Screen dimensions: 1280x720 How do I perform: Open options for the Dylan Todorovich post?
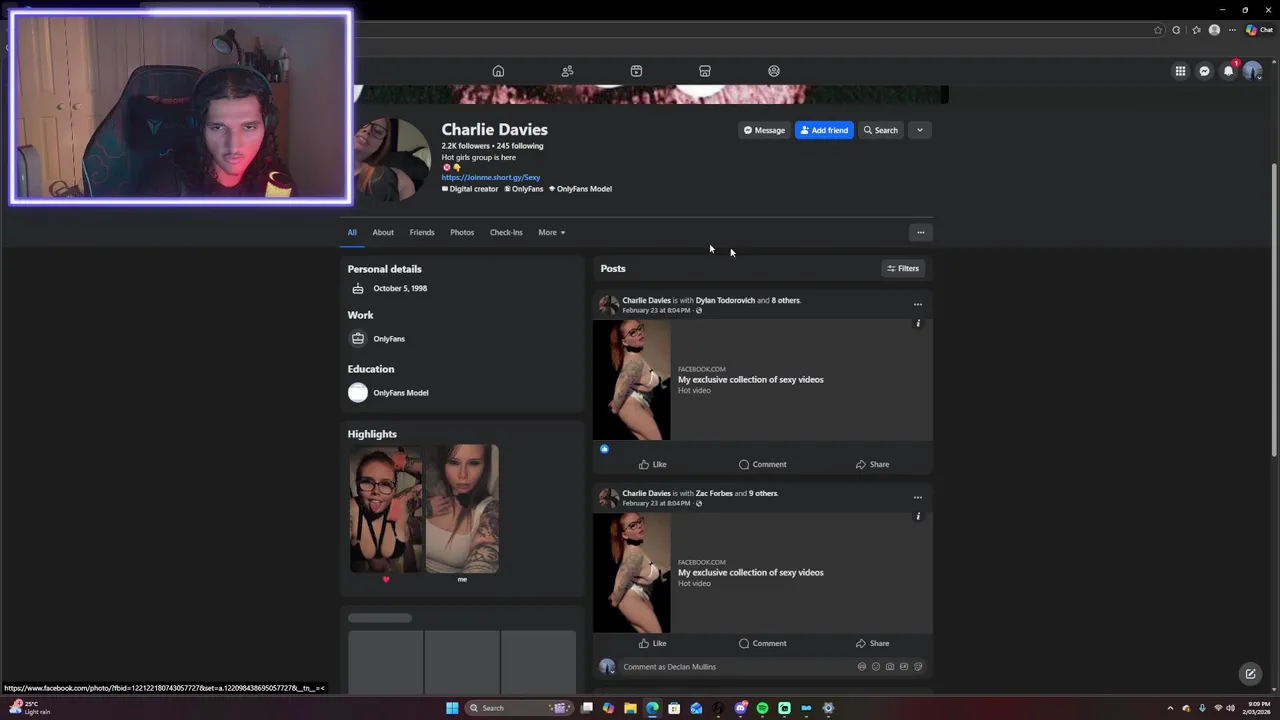(x=918, y=304)
